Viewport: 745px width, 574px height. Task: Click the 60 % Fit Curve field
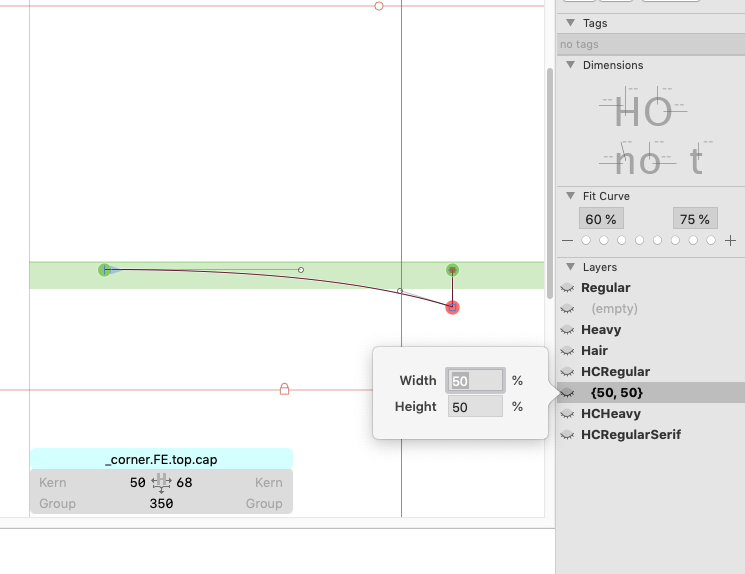pyautogui.click(x=600, y=219)
